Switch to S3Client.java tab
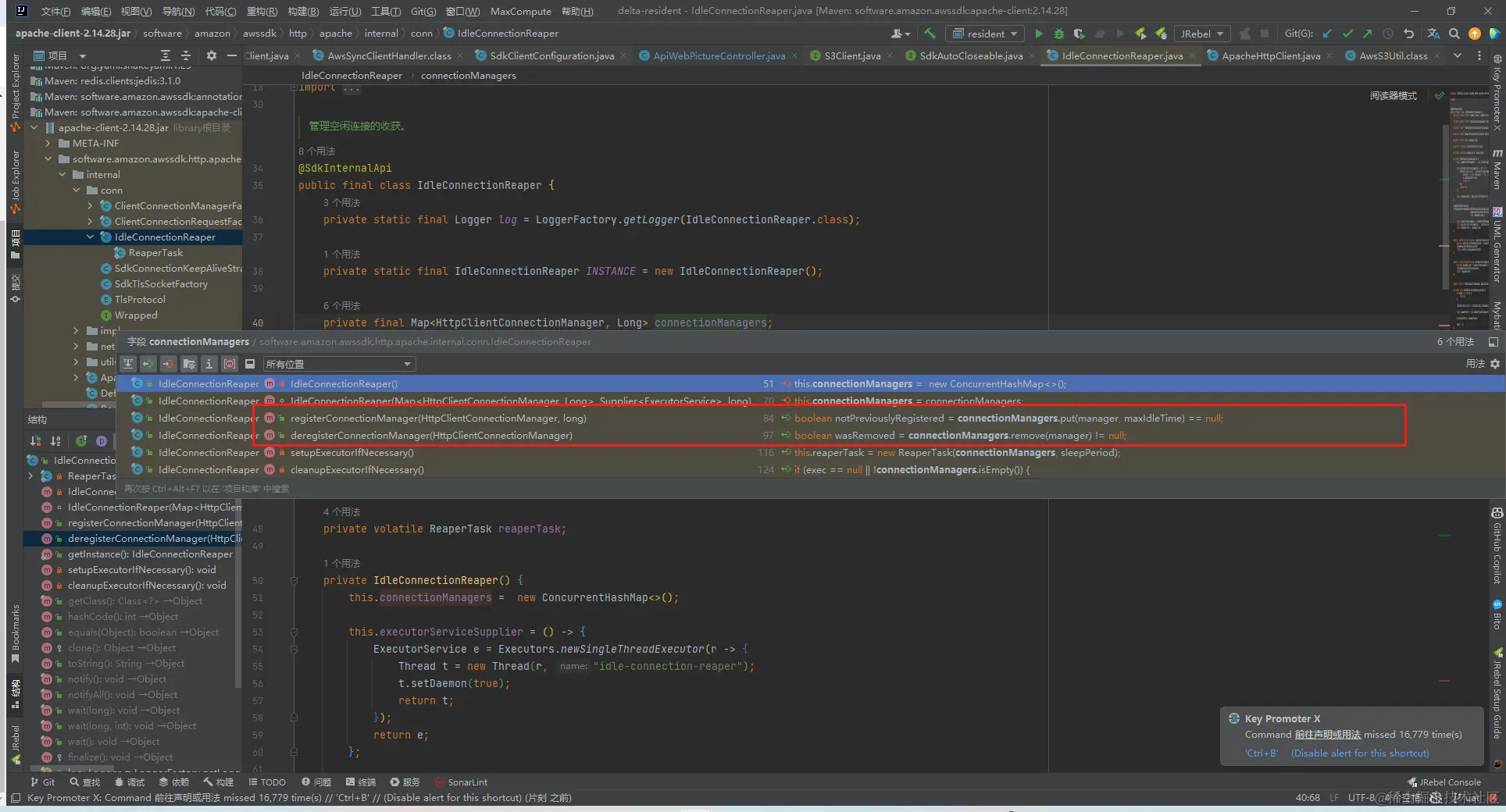The height and width of the screenshot is (812, 1506). (x=852, y=56)
